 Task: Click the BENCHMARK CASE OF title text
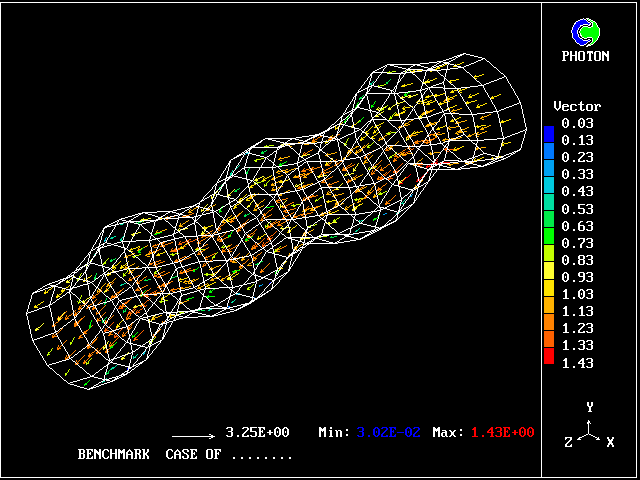[185, 455]
